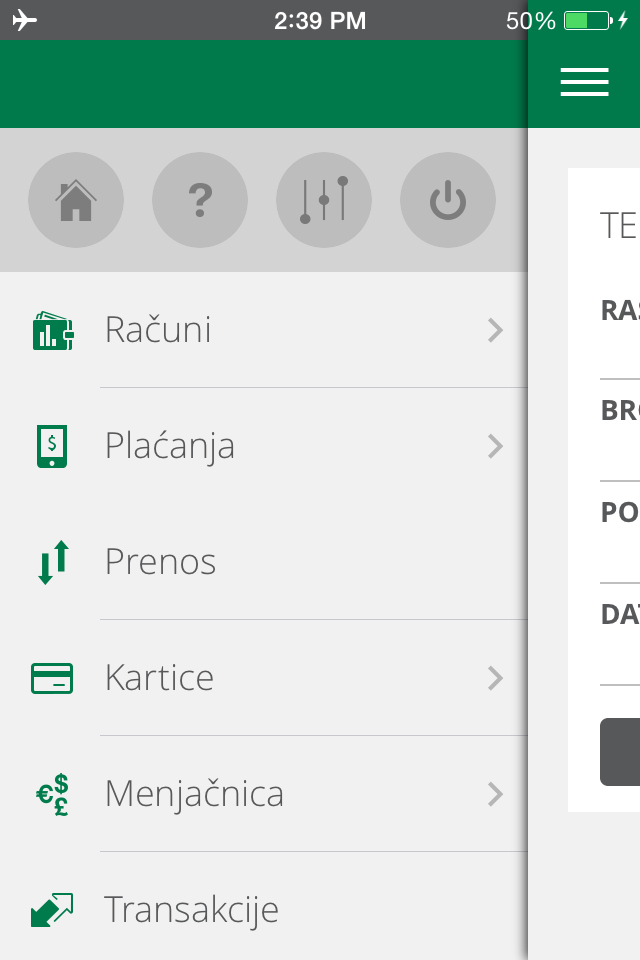Open the Računi menu entry
Image resolution: width=640 pixels, height=960 pixels.
(158, 330)
